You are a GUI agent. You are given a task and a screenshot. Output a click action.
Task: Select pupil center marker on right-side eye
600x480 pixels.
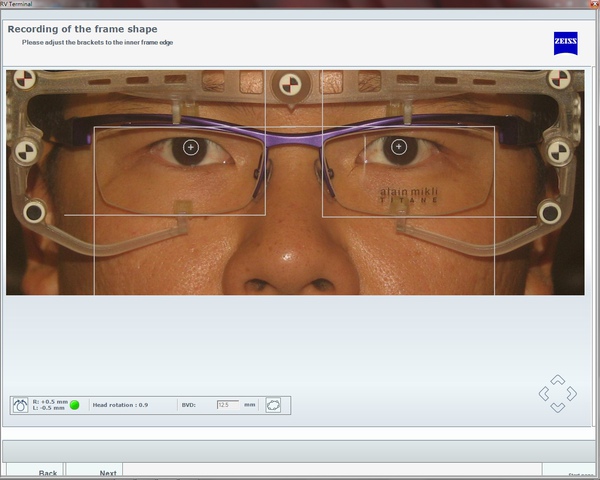399,147
